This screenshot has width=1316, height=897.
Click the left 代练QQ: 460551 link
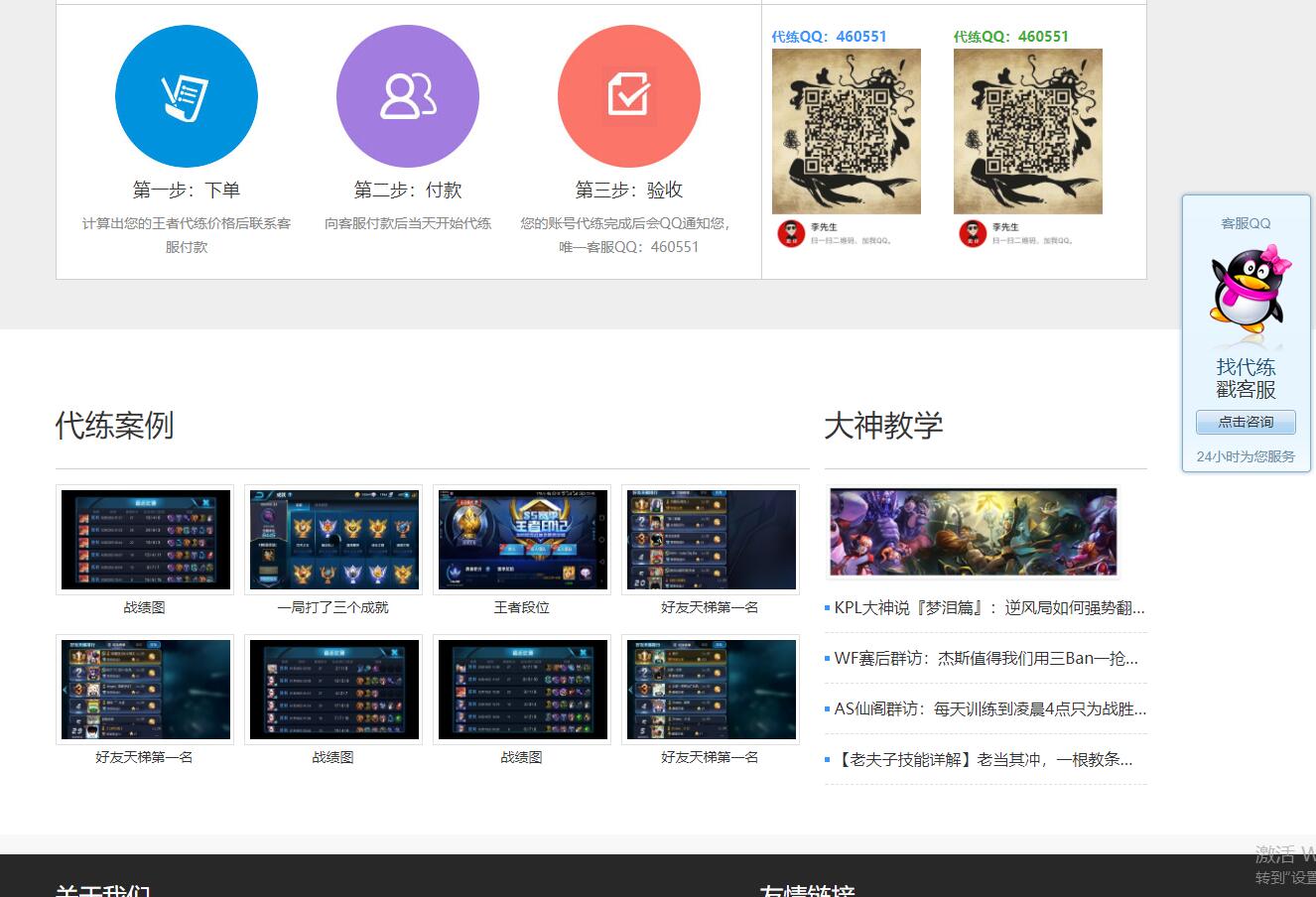pos(830,36)
